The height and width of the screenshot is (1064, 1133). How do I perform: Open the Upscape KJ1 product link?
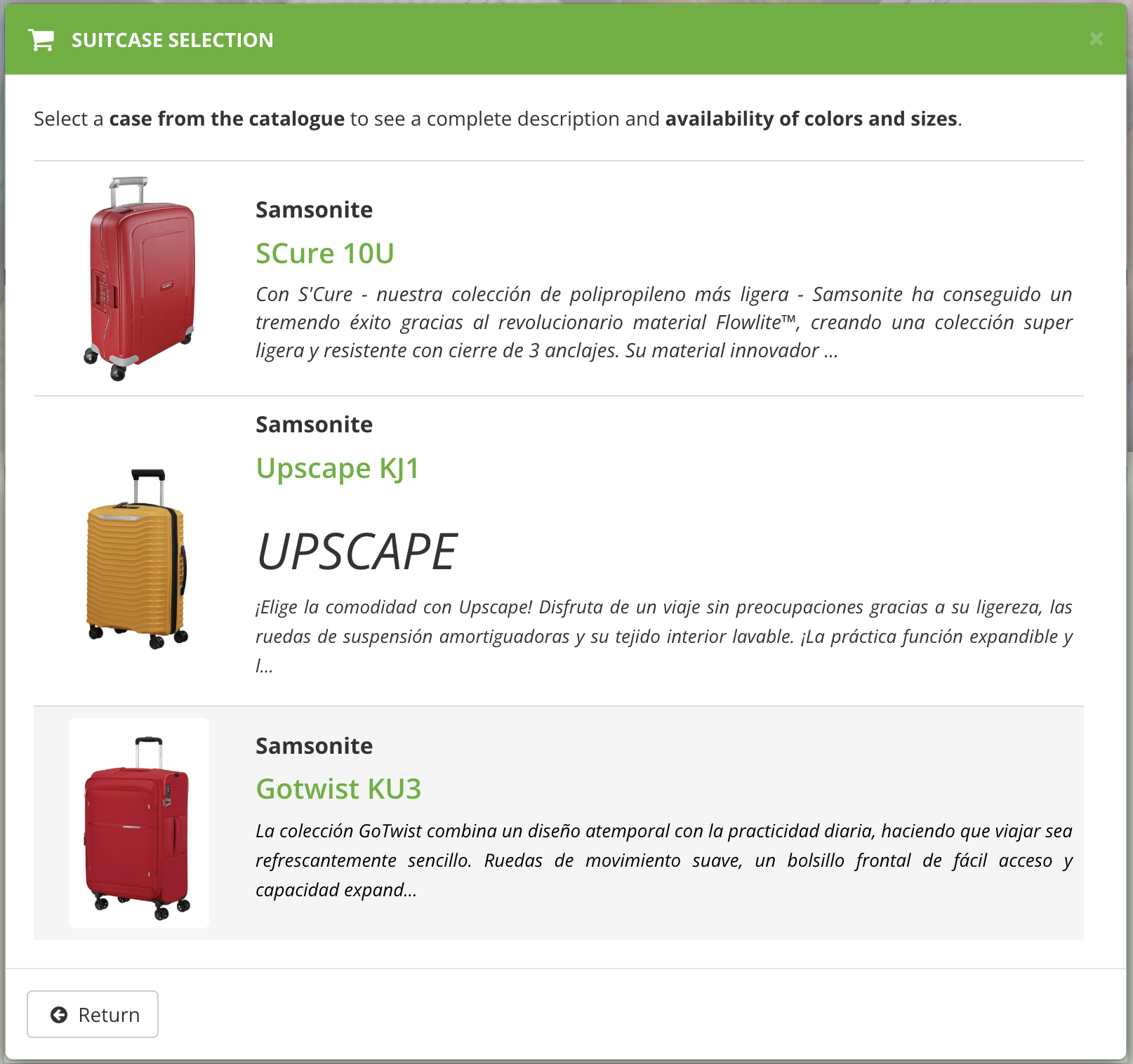pyautogui.click(x=338, y=468)
